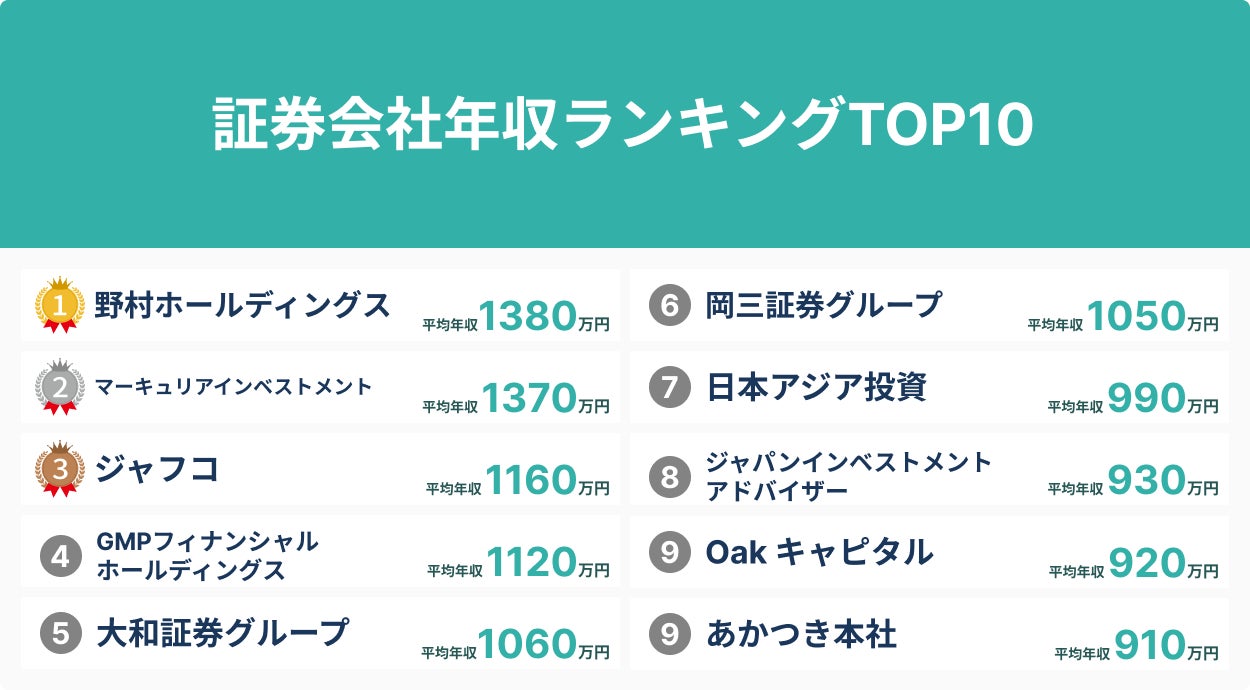Click the silver medal rank 2 icon

coord(60,387)
